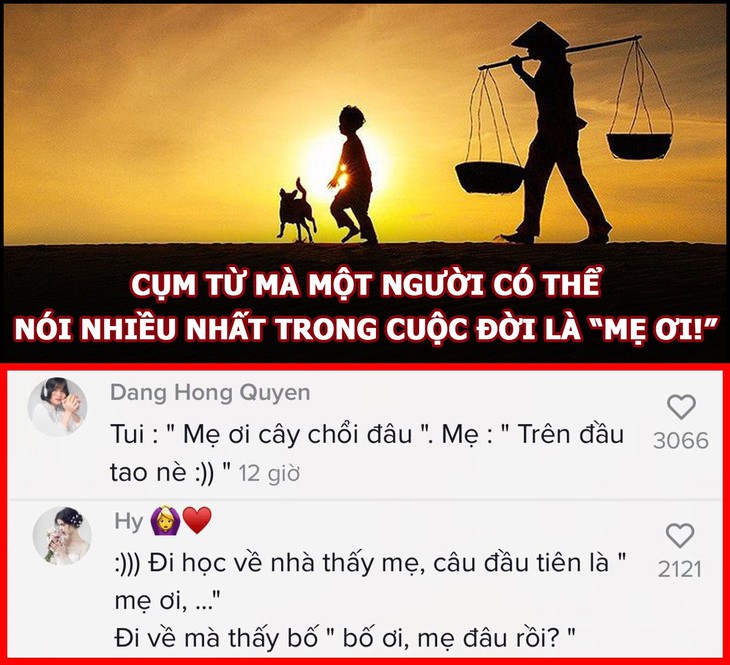This screenshot has width=730, height=665.
Task: Open Hy's profile picture with flowers
Action: [62, 536]
